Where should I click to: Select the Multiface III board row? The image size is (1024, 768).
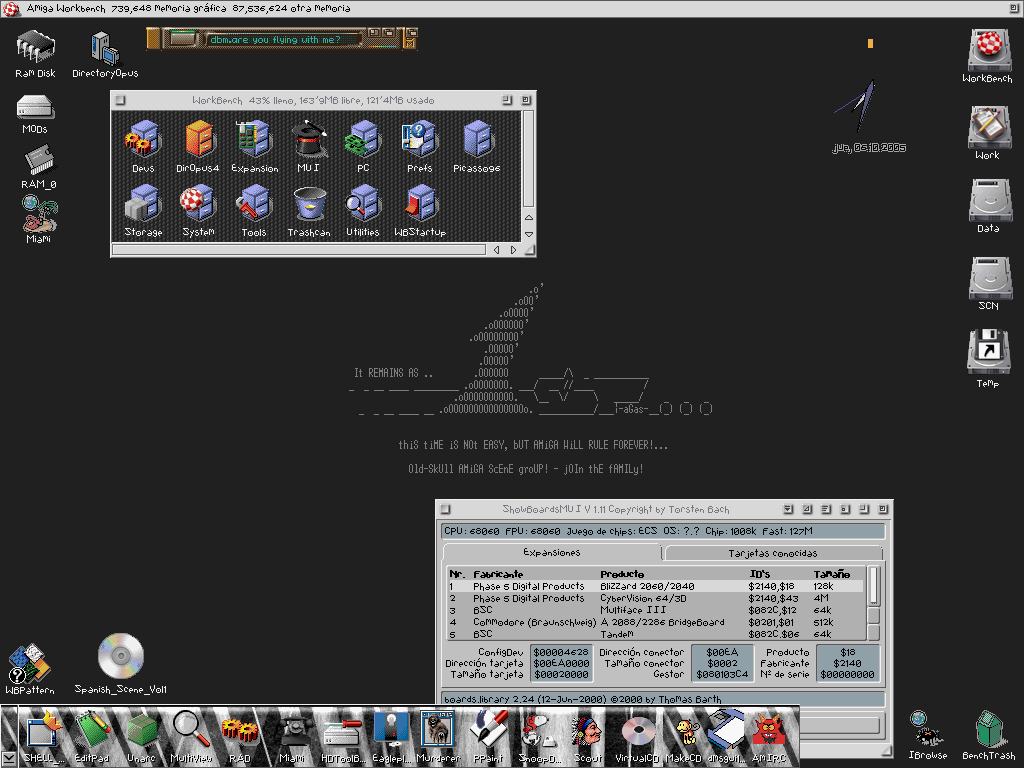click(656, 610)
